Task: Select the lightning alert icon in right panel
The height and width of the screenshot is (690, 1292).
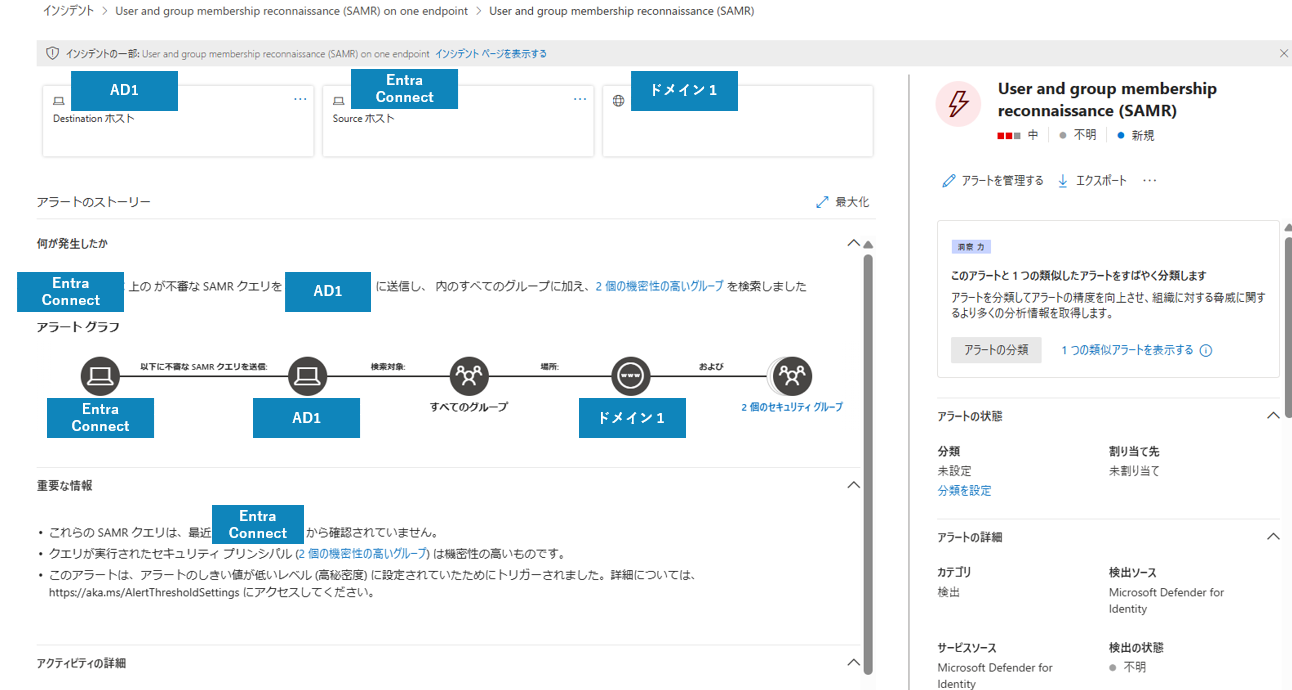Action: click(x=957, y=104)
